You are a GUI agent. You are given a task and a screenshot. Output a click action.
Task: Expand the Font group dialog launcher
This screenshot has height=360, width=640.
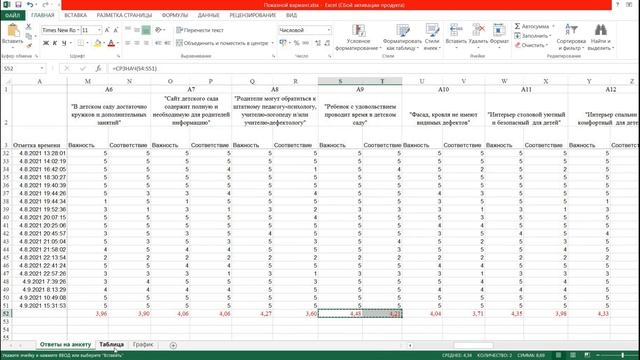click(x=118, y=56)
